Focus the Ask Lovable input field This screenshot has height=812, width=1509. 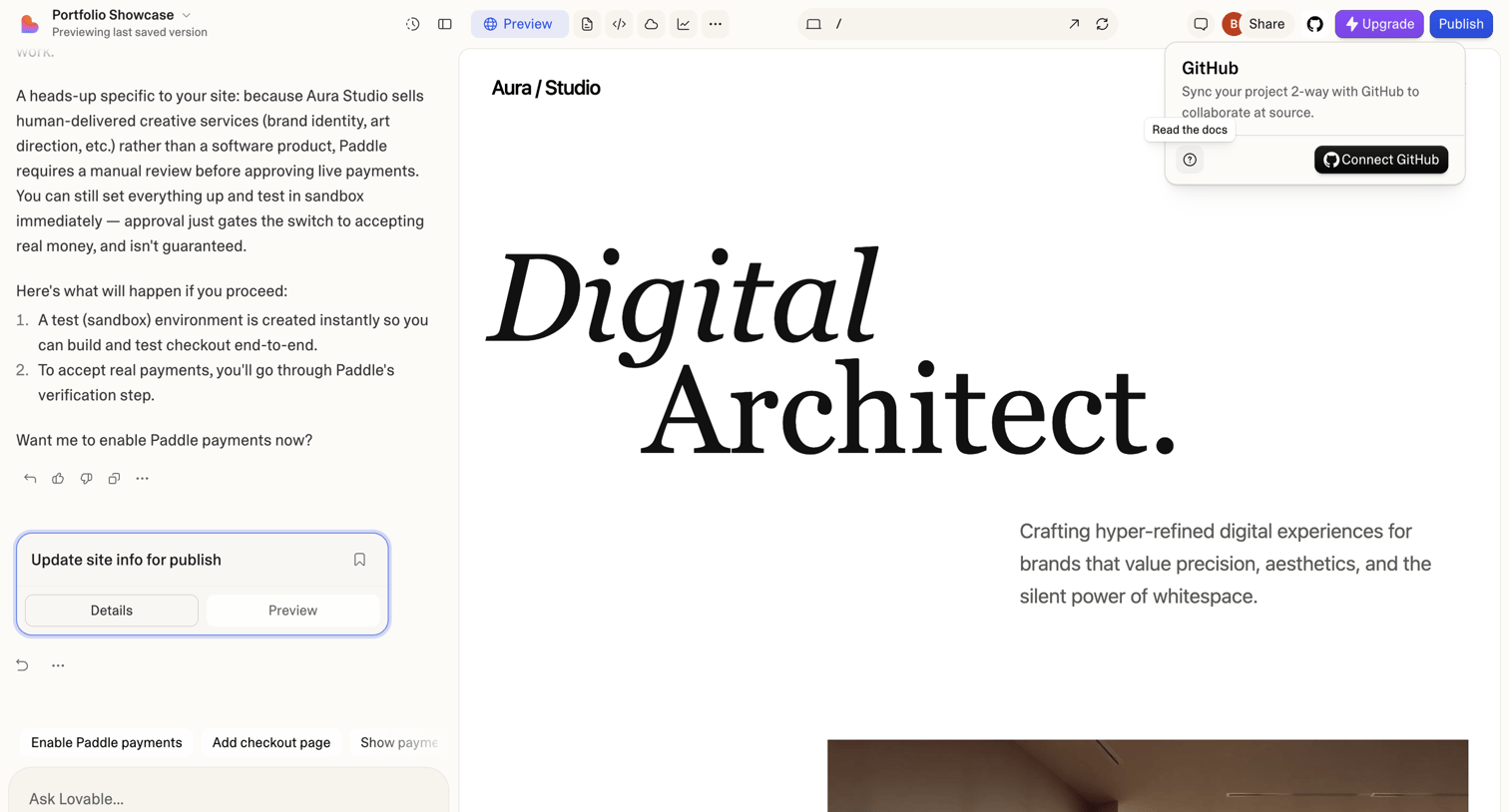point(229,798)
